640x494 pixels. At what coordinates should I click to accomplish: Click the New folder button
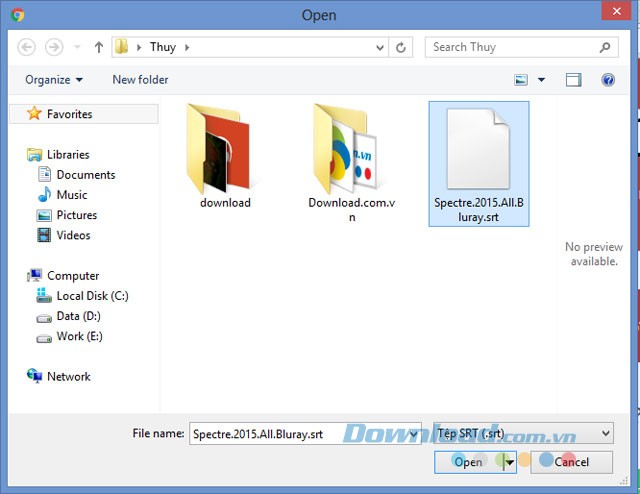[140, 80]
